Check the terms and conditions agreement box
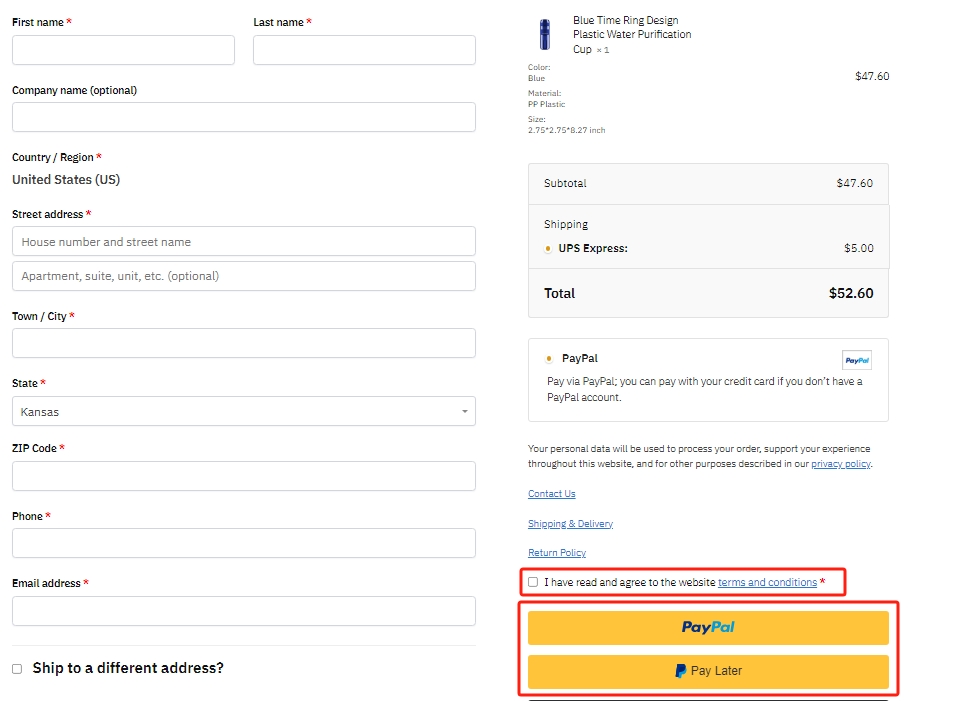 click(x=533, y=582)
